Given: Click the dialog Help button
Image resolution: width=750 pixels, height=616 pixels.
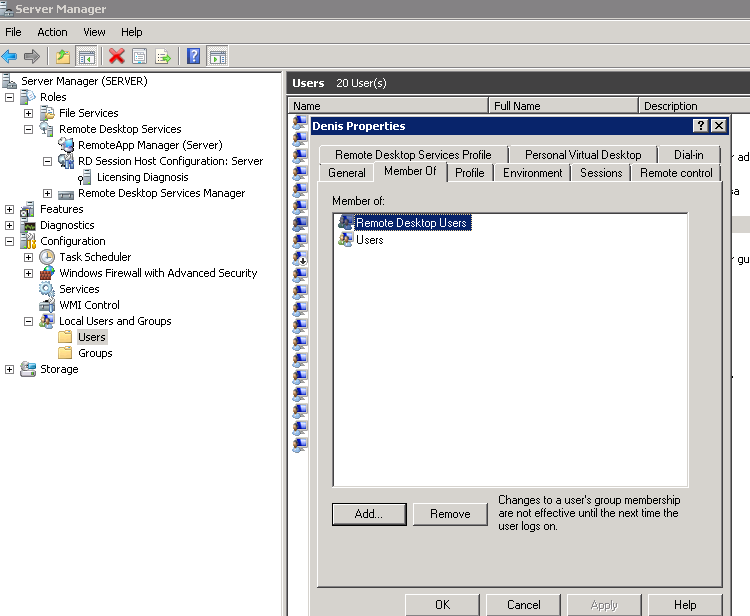Looking at the screenshot, I should [685, 605].
